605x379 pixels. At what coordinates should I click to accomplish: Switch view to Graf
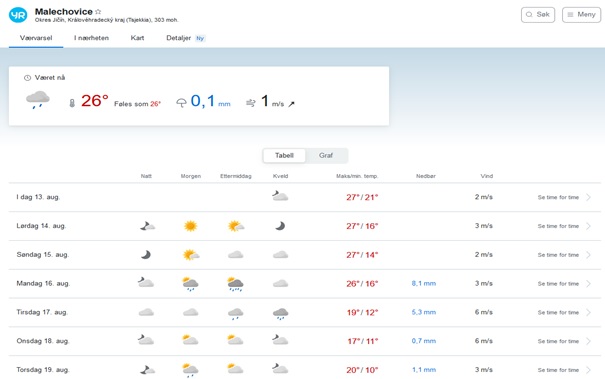point(326,156)
